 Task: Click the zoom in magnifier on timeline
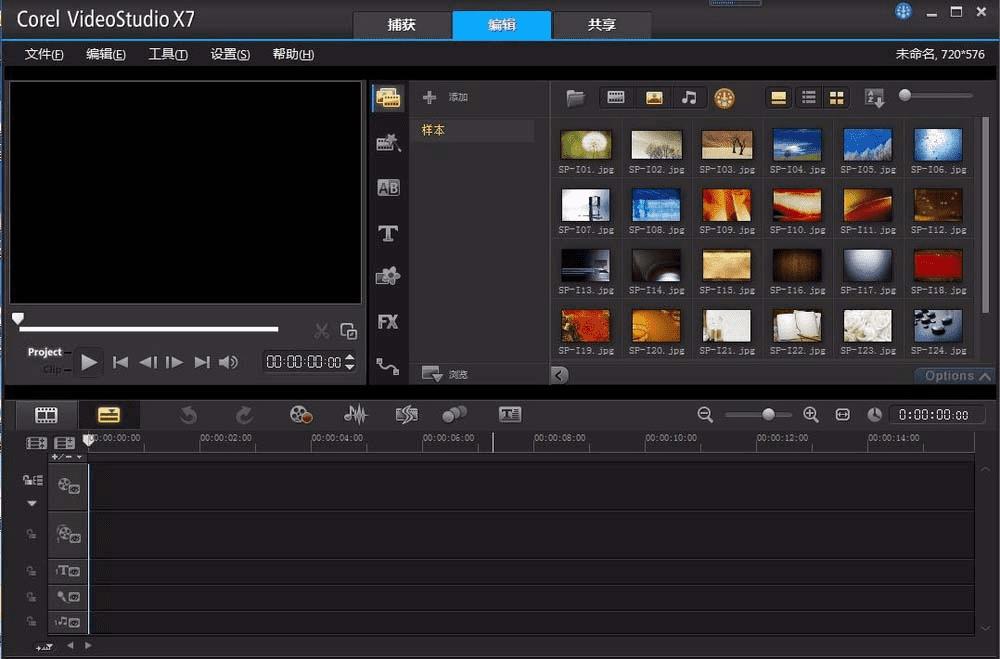[x=811, y=414]
